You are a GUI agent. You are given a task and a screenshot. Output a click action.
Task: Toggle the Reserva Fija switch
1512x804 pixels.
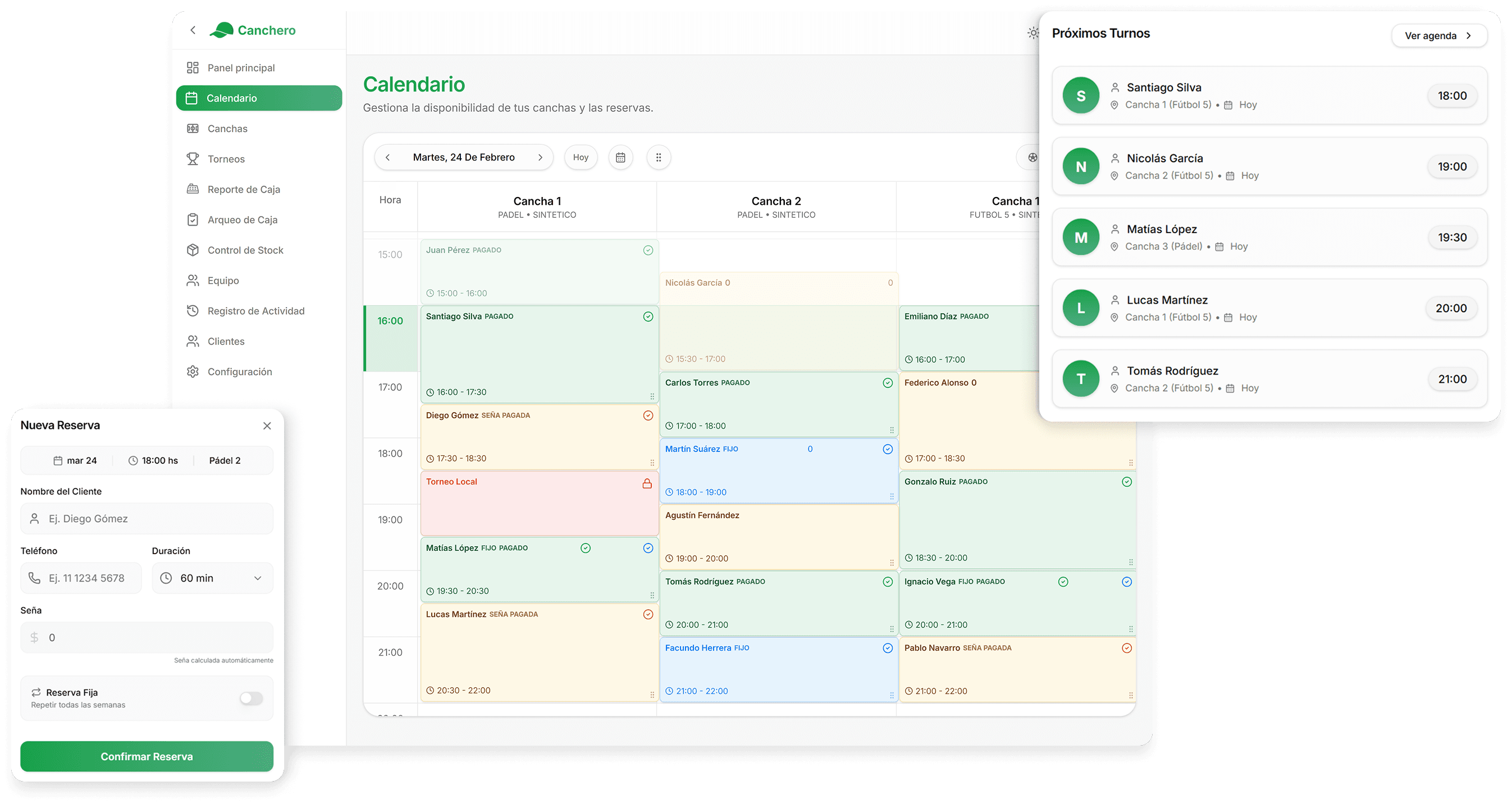click(251, 698)
